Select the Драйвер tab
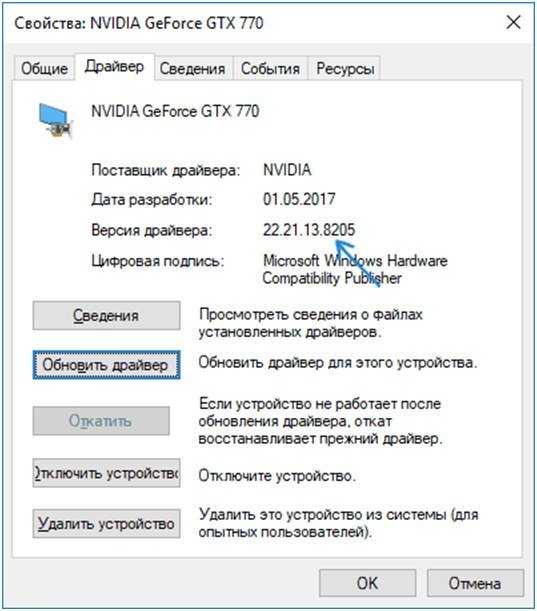Viewport: 537px width, 611px height. pyautogui.click(x=115, y=67)
